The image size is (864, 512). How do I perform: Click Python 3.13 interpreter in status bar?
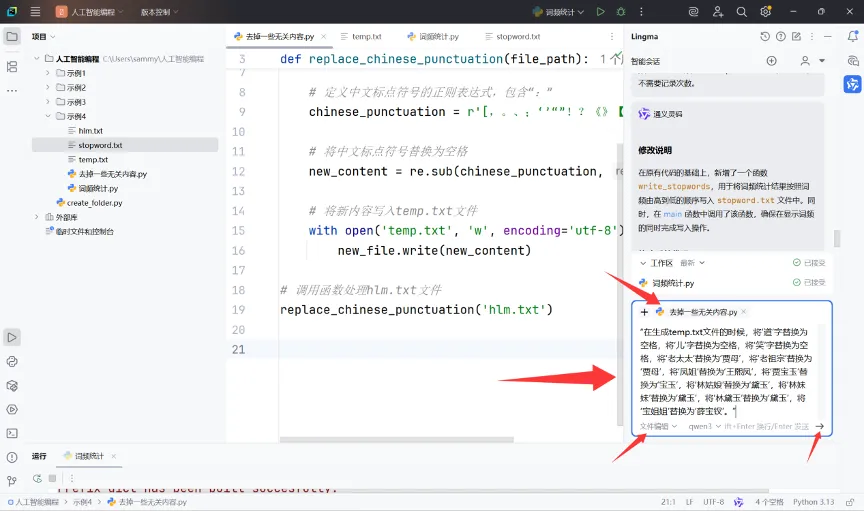click(813, 502)
